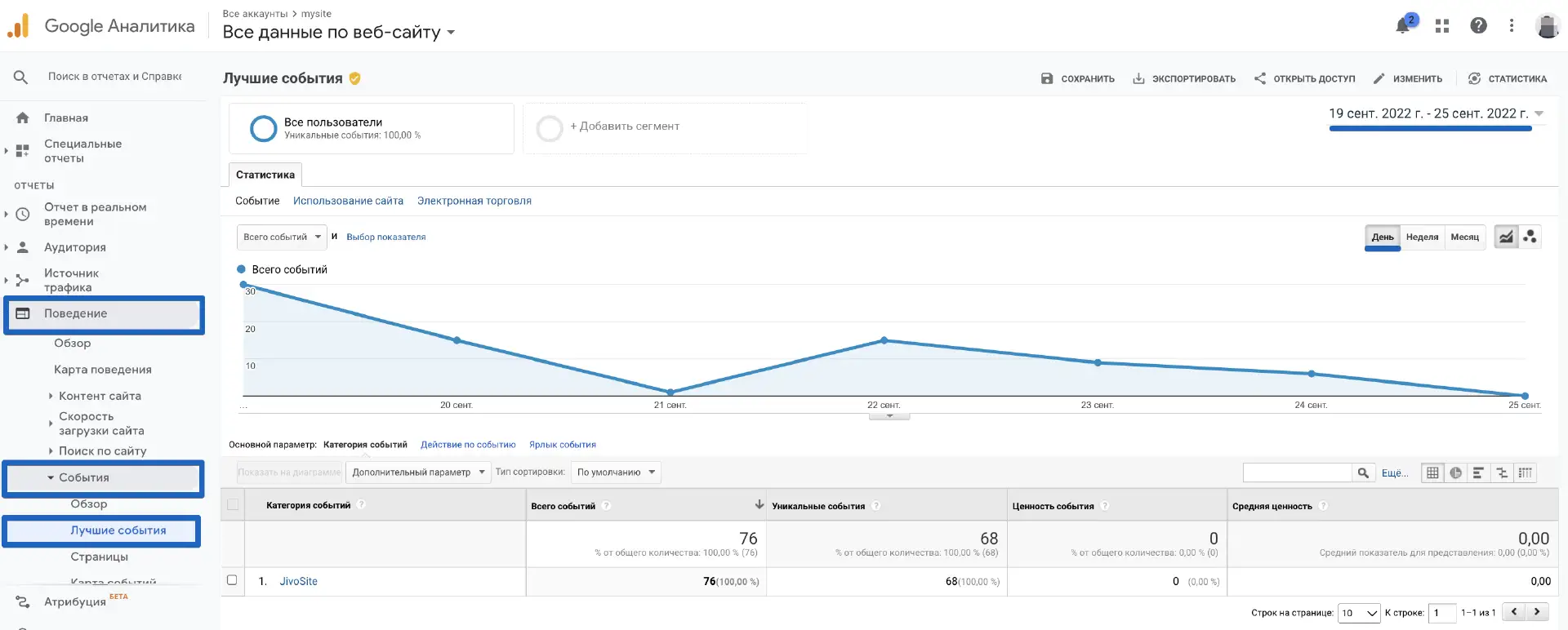Select the pie chart table view icon

click(x=1455, y=472)
